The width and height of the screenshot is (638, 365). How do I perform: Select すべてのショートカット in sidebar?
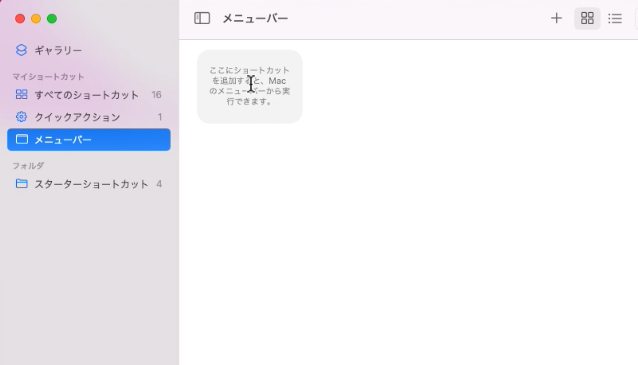click(x=89, y=95)
